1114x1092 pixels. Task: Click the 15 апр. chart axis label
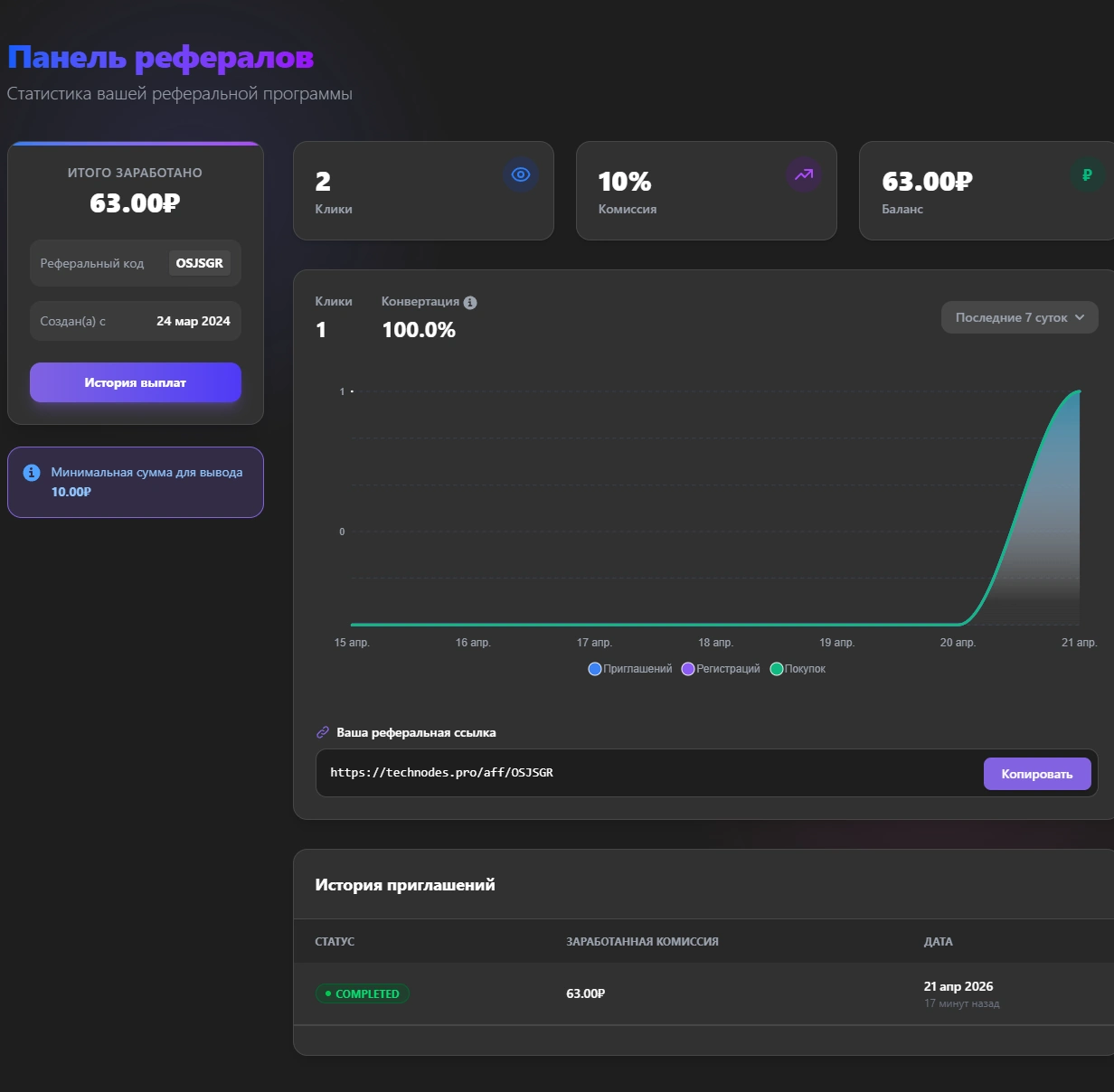(x=352, y=643)
